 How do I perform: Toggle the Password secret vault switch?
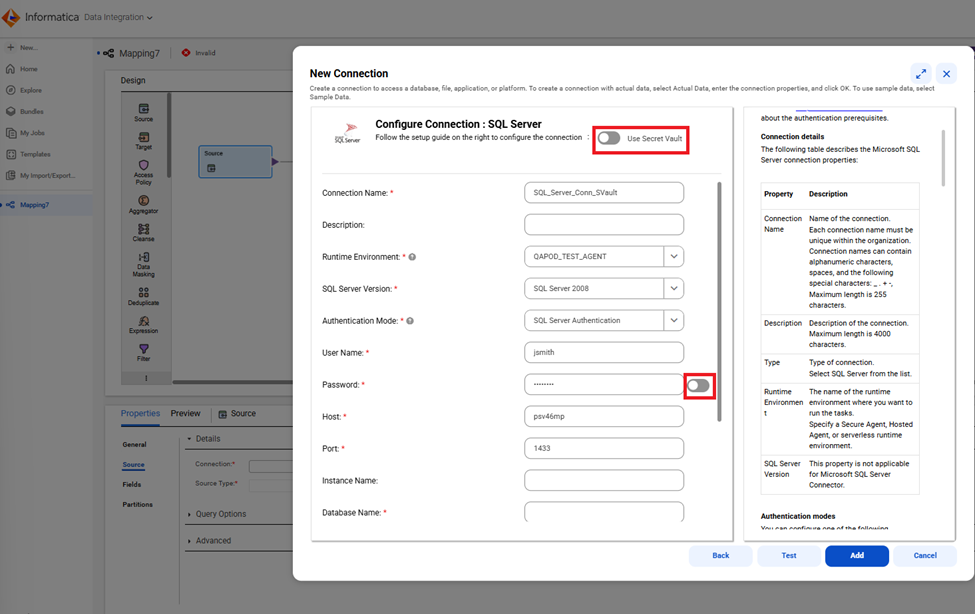point(698,386)
